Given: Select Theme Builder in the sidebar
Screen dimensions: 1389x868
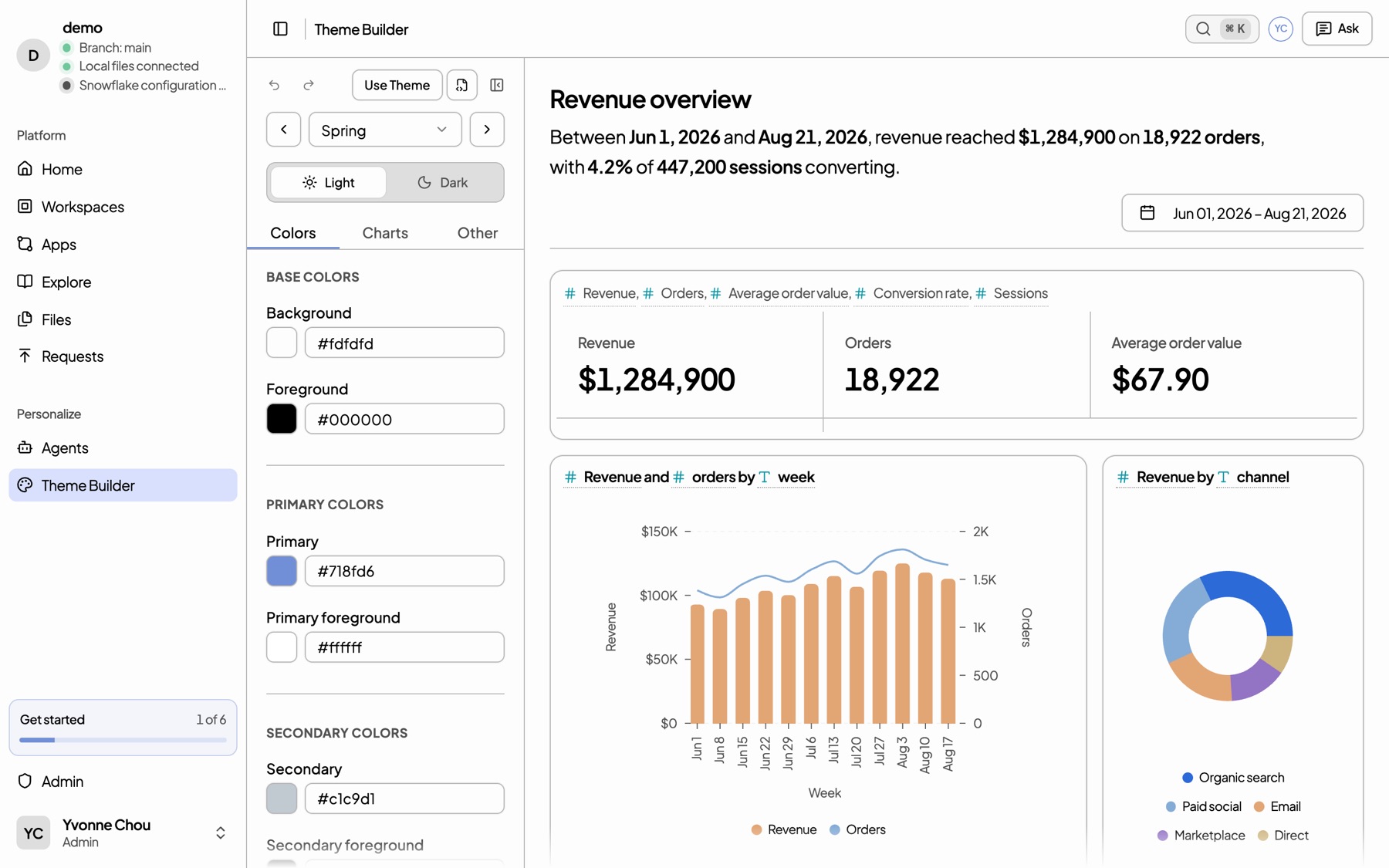Looking at the screenshot, I should tap(123, 485).
